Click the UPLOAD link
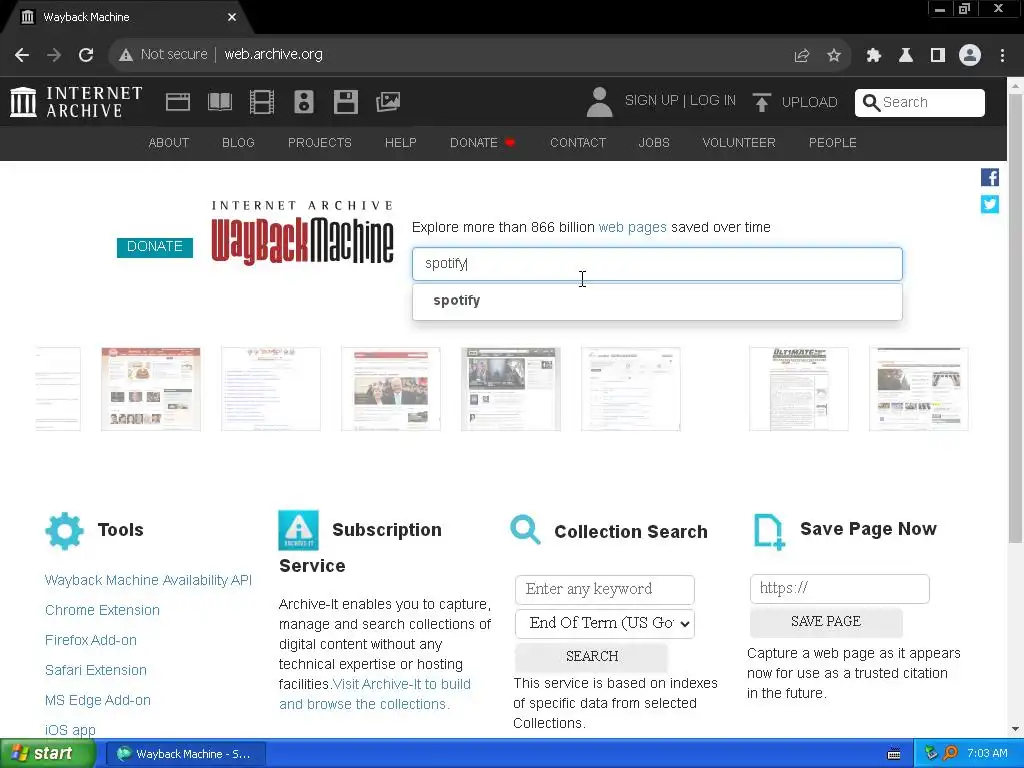 pyautogui.click(x=809, y=103)
